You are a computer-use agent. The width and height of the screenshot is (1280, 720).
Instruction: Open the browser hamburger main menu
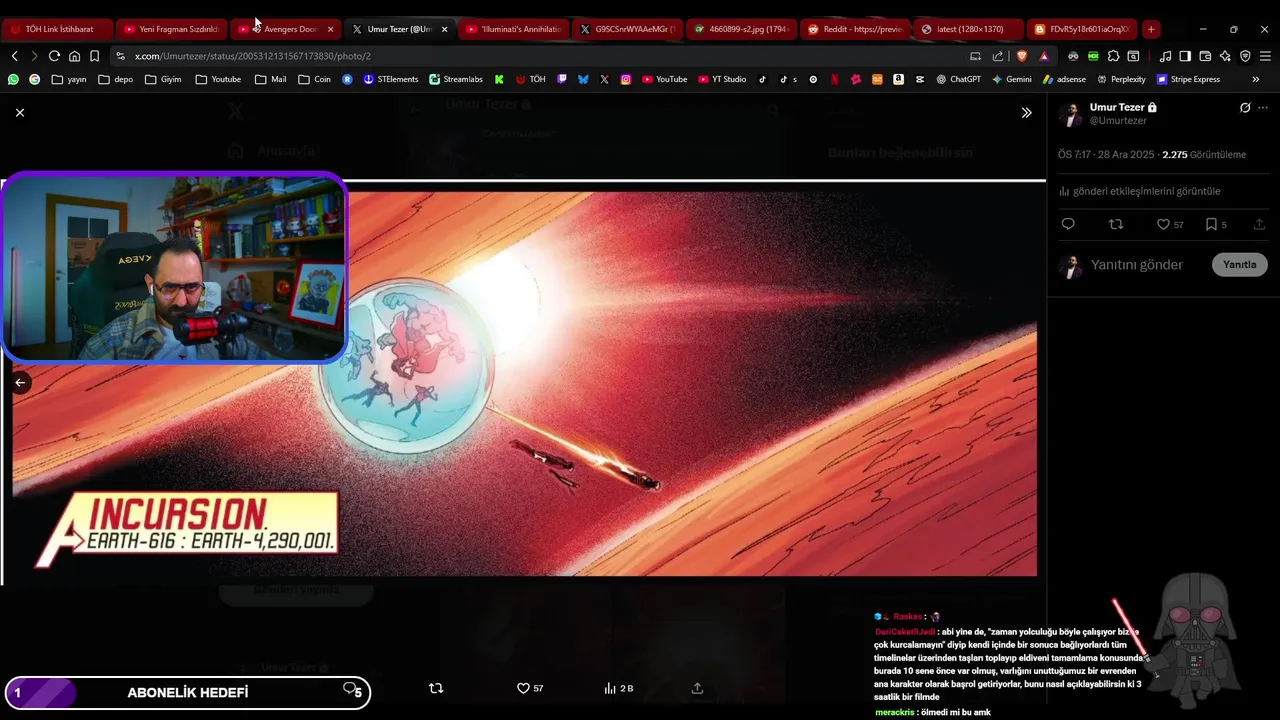click(1265, 56)
